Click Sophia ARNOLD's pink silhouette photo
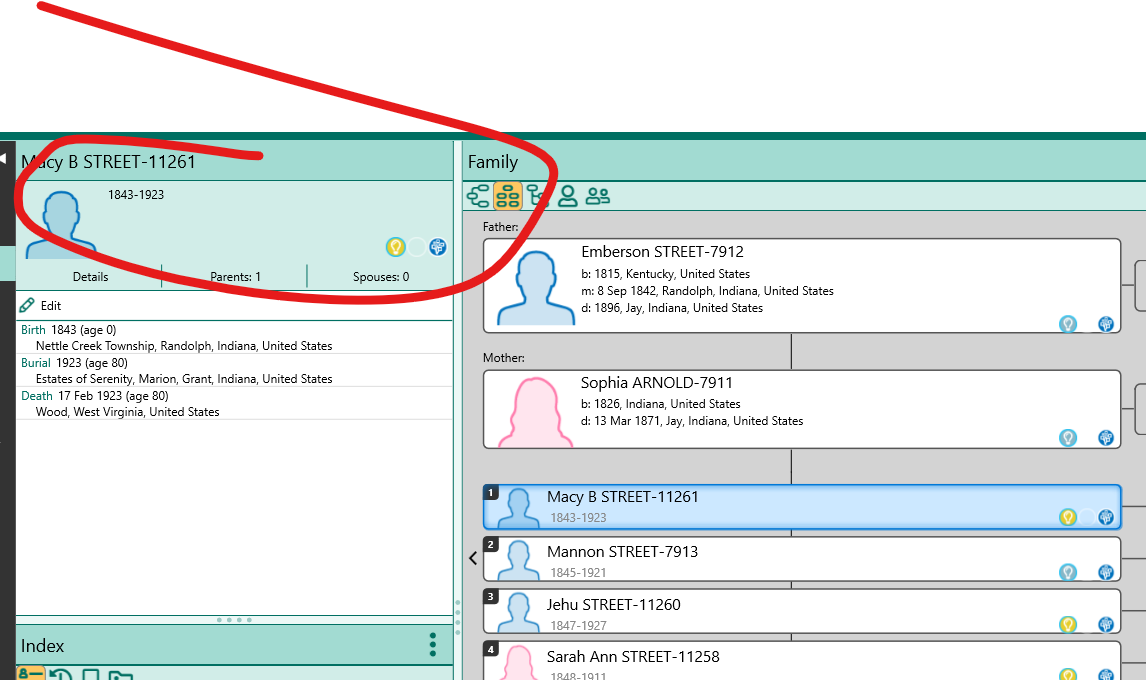 (536, 412)
